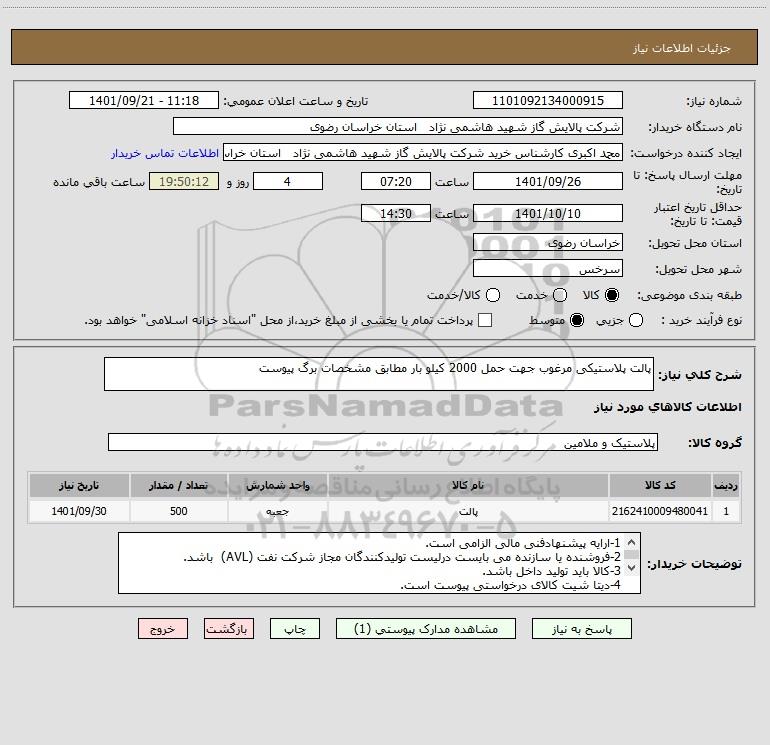The width and height of the screenshot is (770, 745).
Task: Click the 'خروج' exit button
Action: tap(163, 628)
